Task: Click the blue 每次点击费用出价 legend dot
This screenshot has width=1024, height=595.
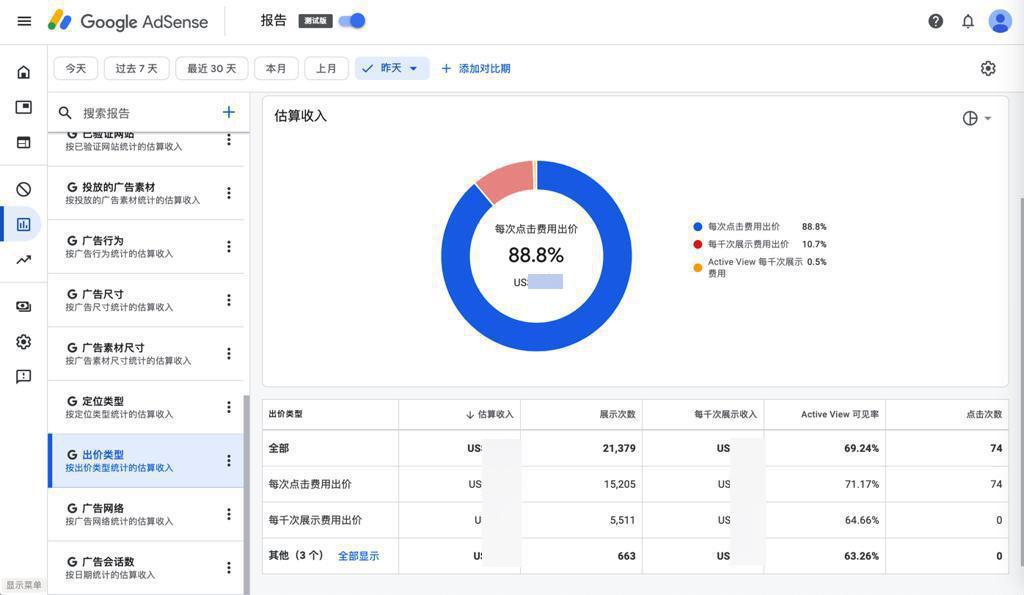Action: click(x=697, y=227)
